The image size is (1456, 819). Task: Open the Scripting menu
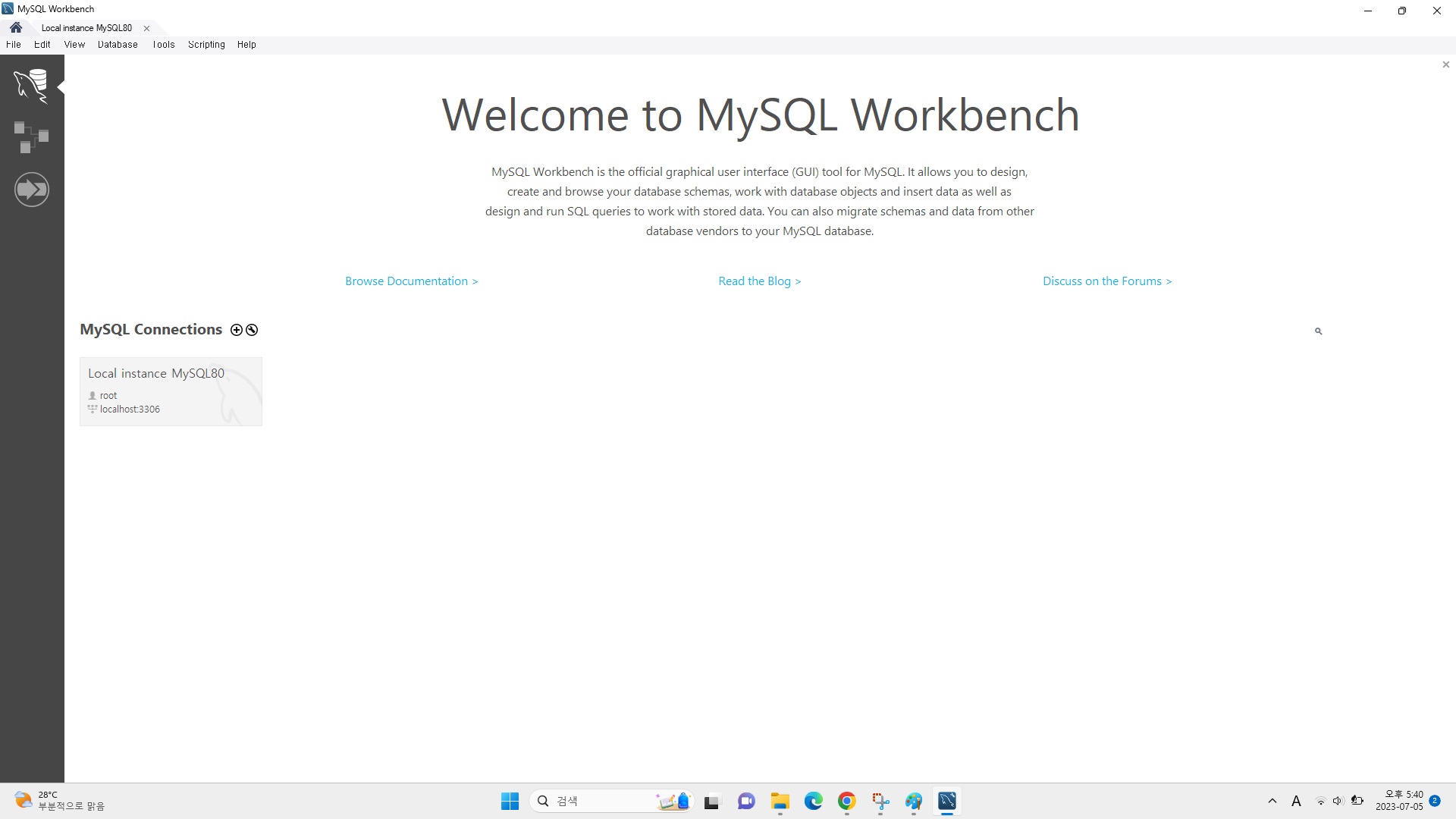coord(206,45)
